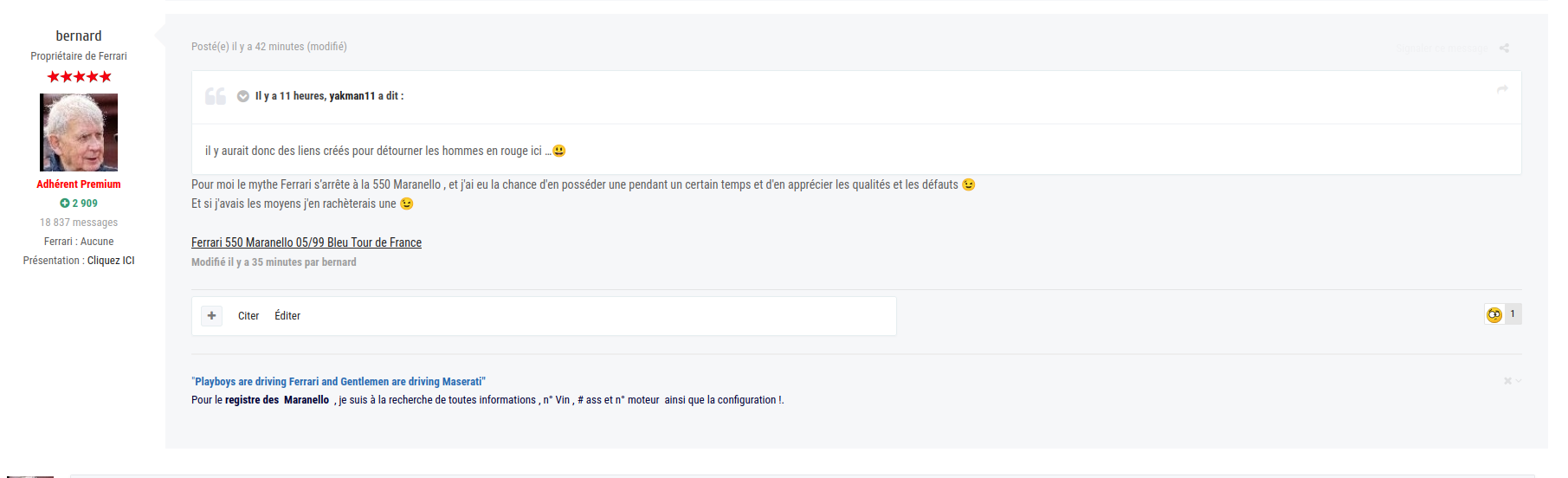Screen dimensions: 1568x478
Task: Click the go-to-original-post arrow in the quote
Action: [1502, 89]
